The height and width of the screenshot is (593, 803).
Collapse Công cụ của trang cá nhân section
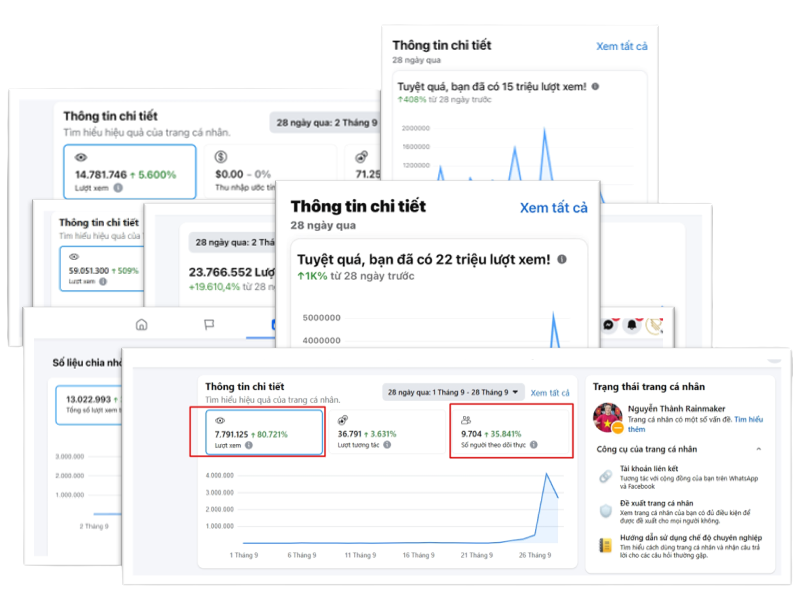pos(758,449)
